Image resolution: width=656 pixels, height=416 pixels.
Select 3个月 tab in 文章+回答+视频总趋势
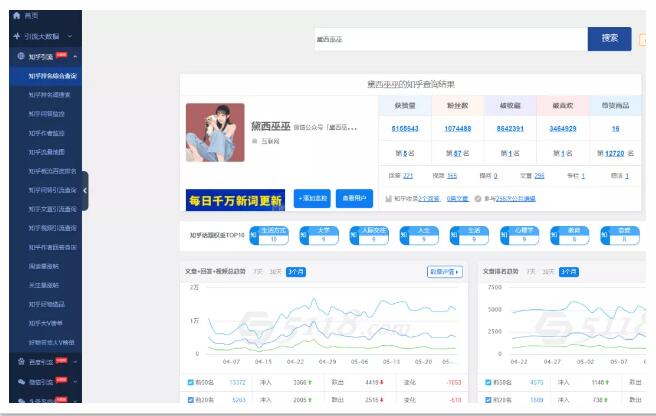(296, 272)
